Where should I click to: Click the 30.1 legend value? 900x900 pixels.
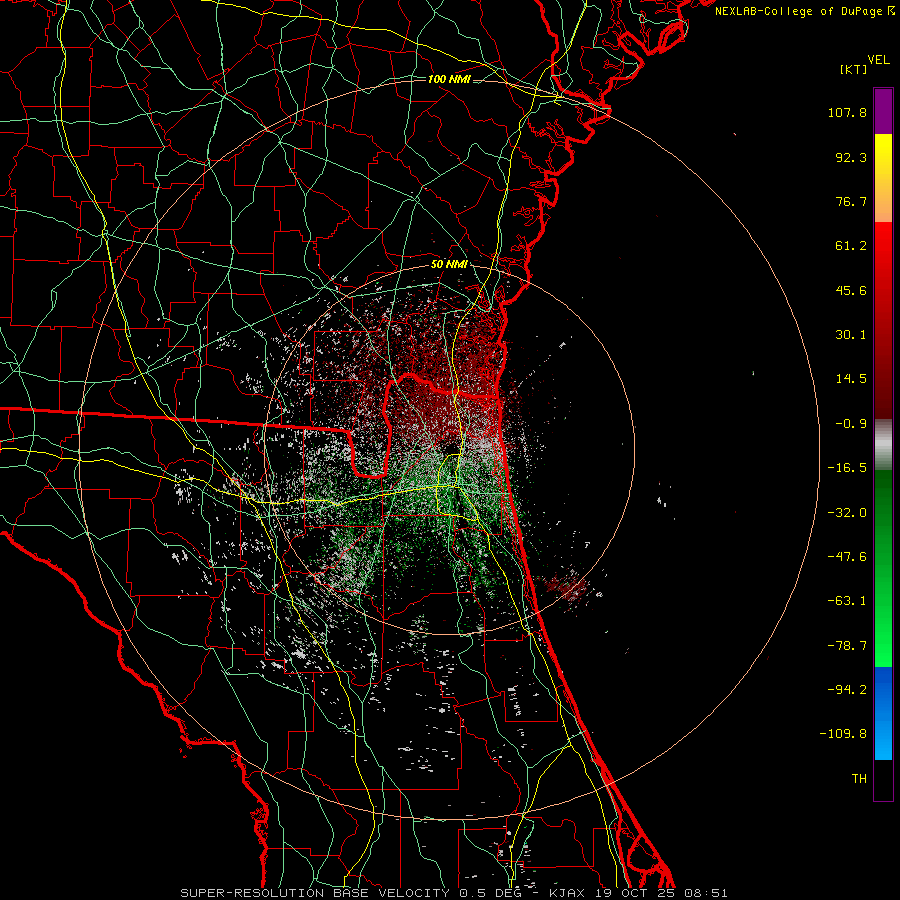pos(851,335)
